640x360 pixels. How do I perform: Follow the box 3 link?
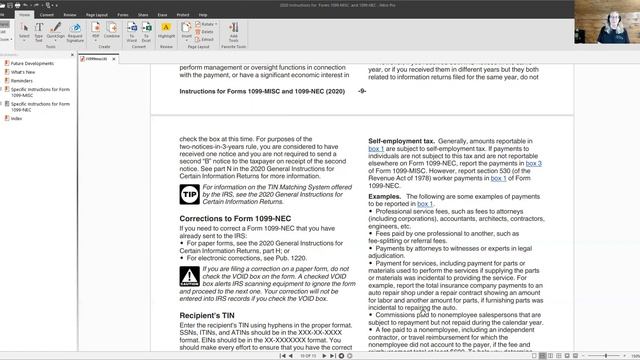click(x=533, y=164)
